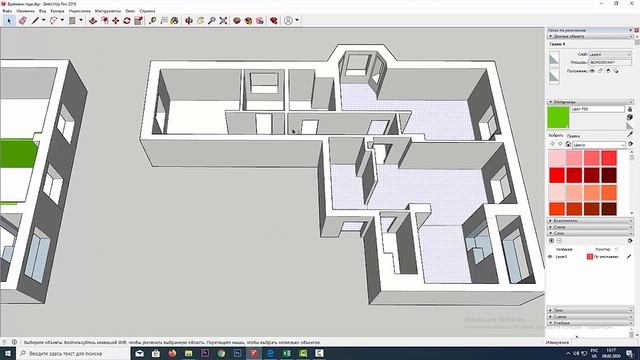This screenshot has width=640, height=360.
Task: Activate the Rotate tool
Action: pos(127,20)
